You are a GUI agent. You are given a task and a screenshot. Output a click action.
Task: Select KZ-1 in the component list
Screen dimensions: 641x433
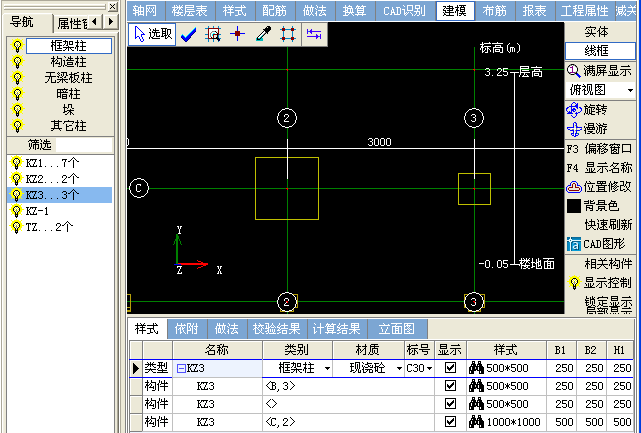(x=37, y=211)
